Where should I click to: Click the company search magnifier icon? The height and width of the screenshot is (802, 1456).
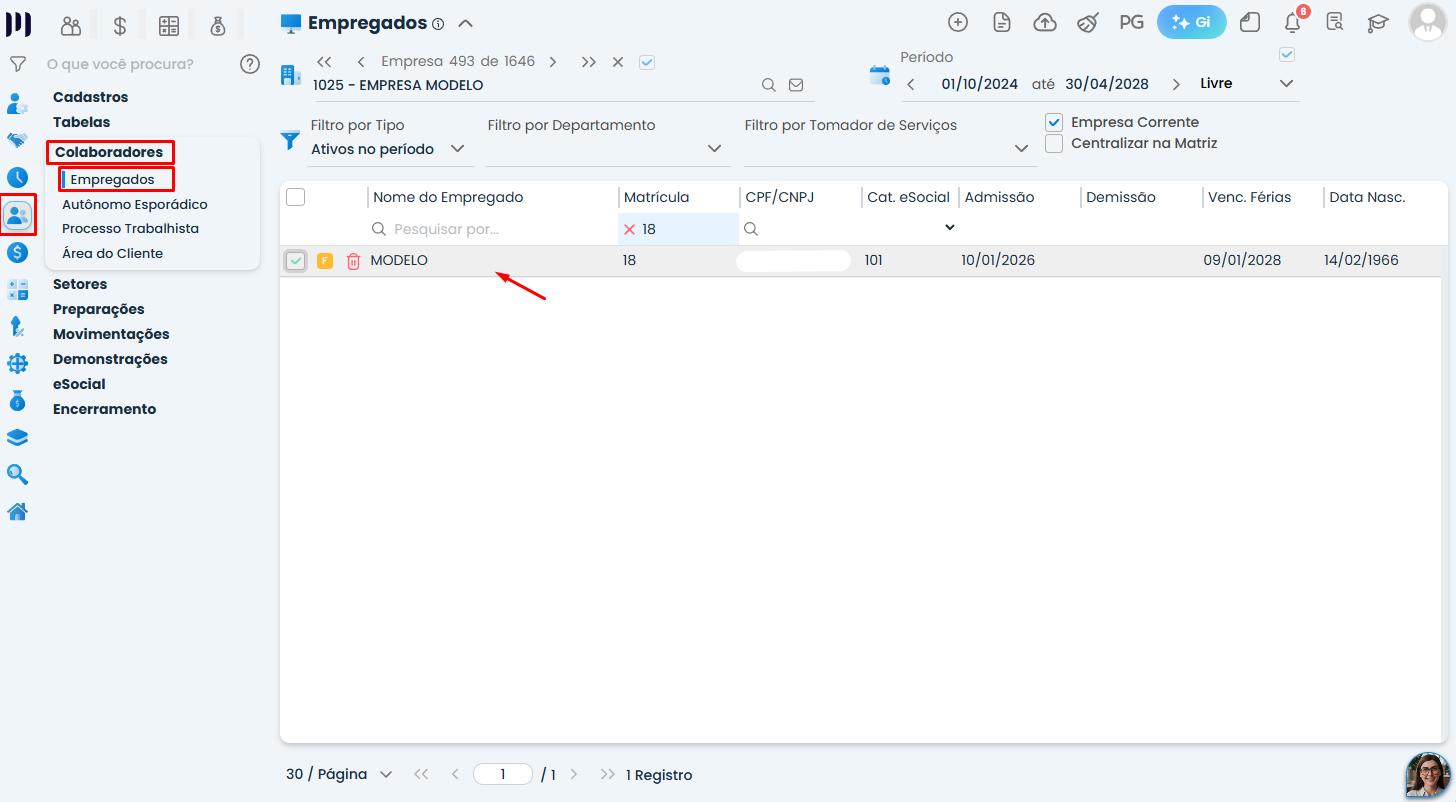[769, 85]
